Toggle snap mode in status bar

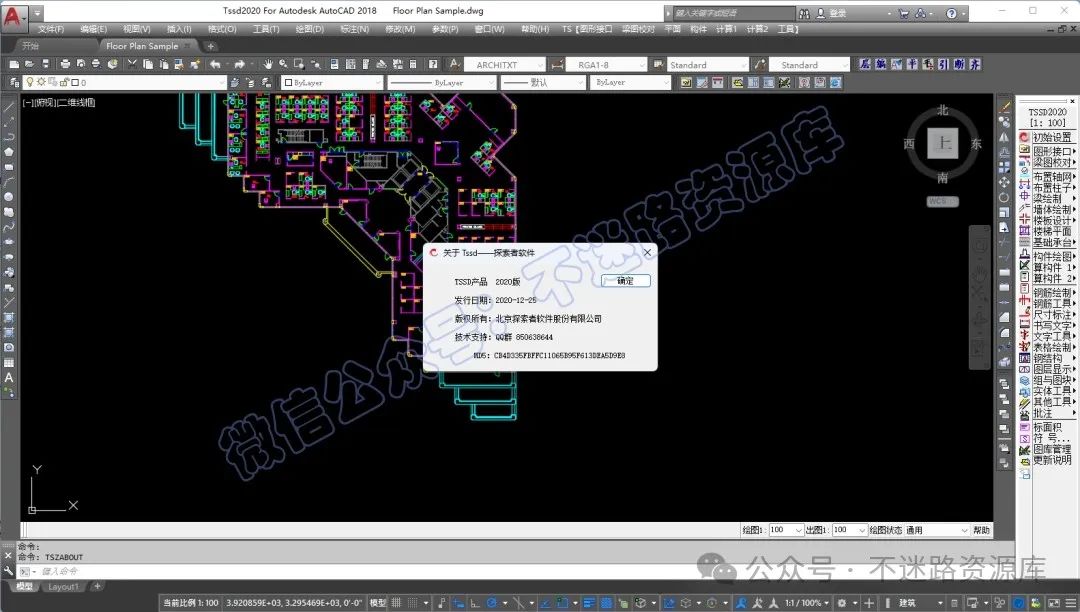pyautogui.click(x=413, y=603)
